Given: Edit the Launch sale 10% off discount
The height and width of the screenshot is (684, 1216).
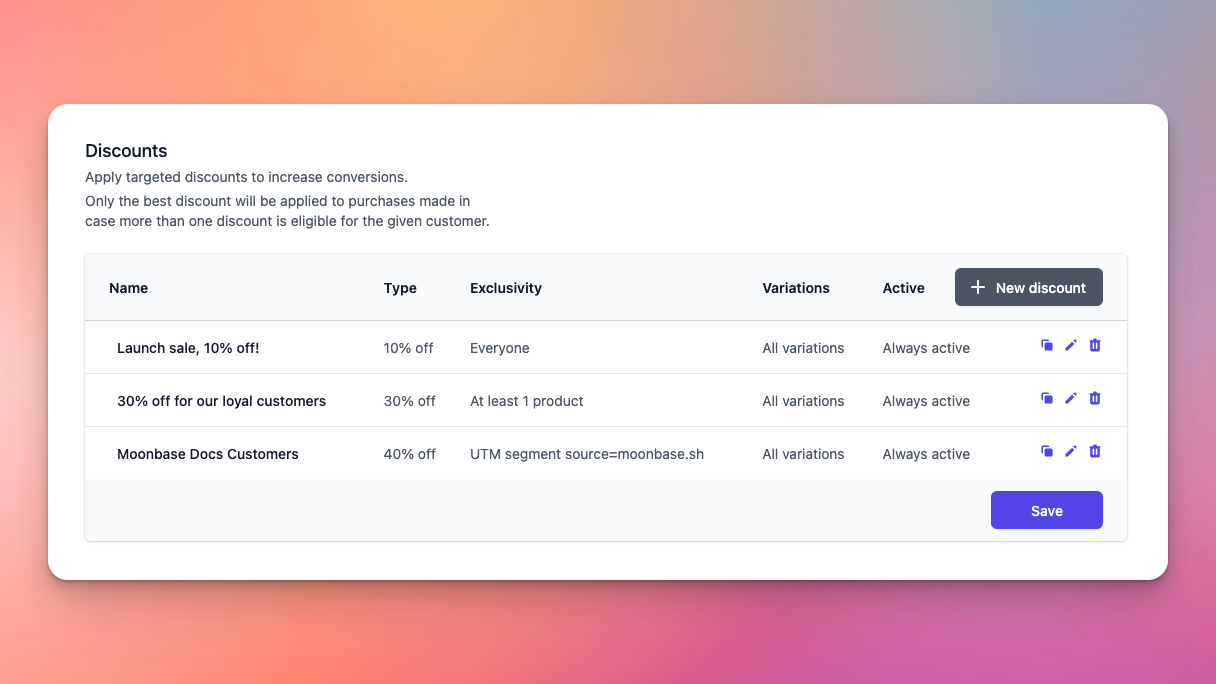Looking at the screenshot, I should [1071, 345].
